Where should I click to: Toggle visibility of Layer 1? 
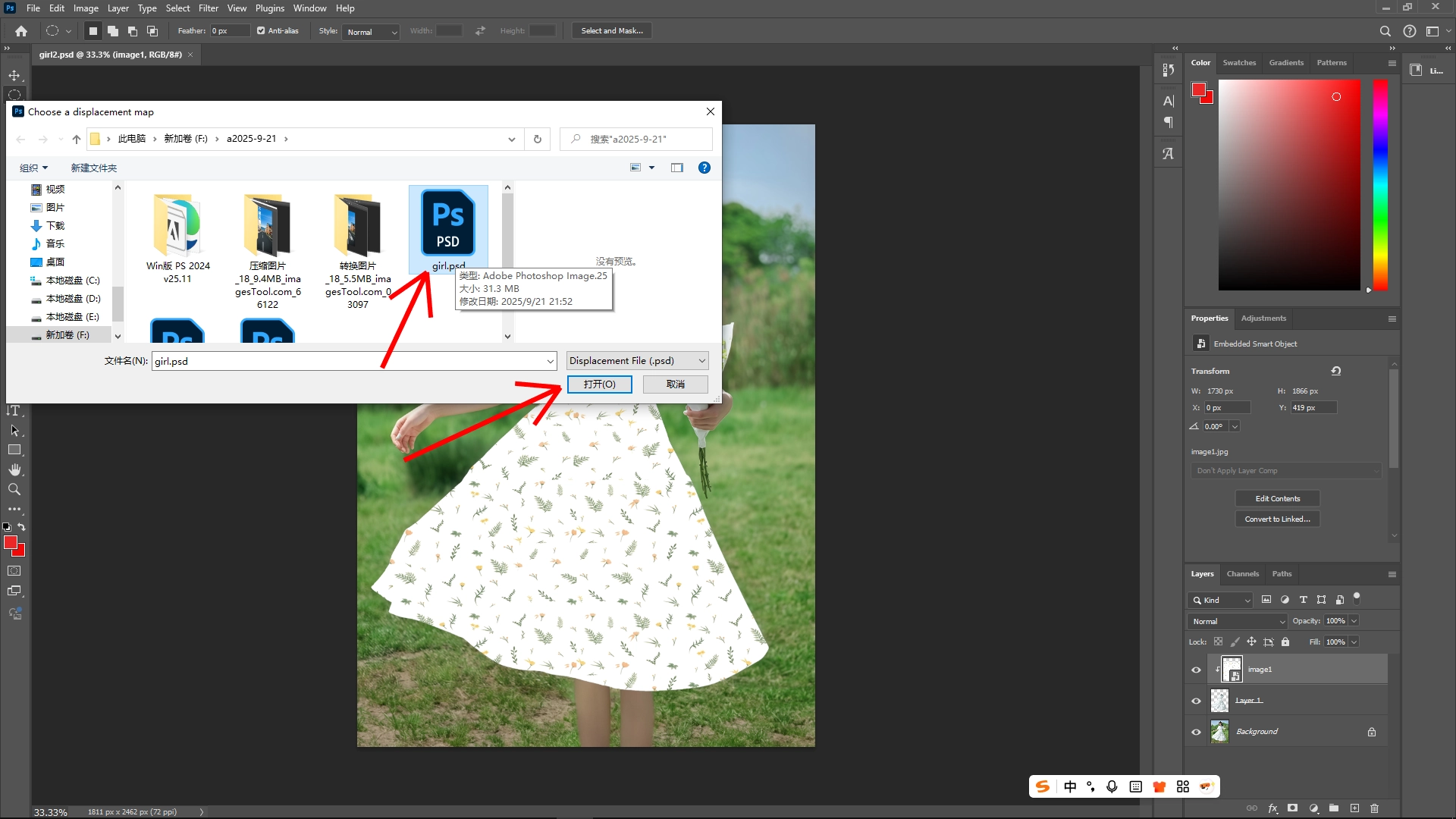coord(1196,700)
